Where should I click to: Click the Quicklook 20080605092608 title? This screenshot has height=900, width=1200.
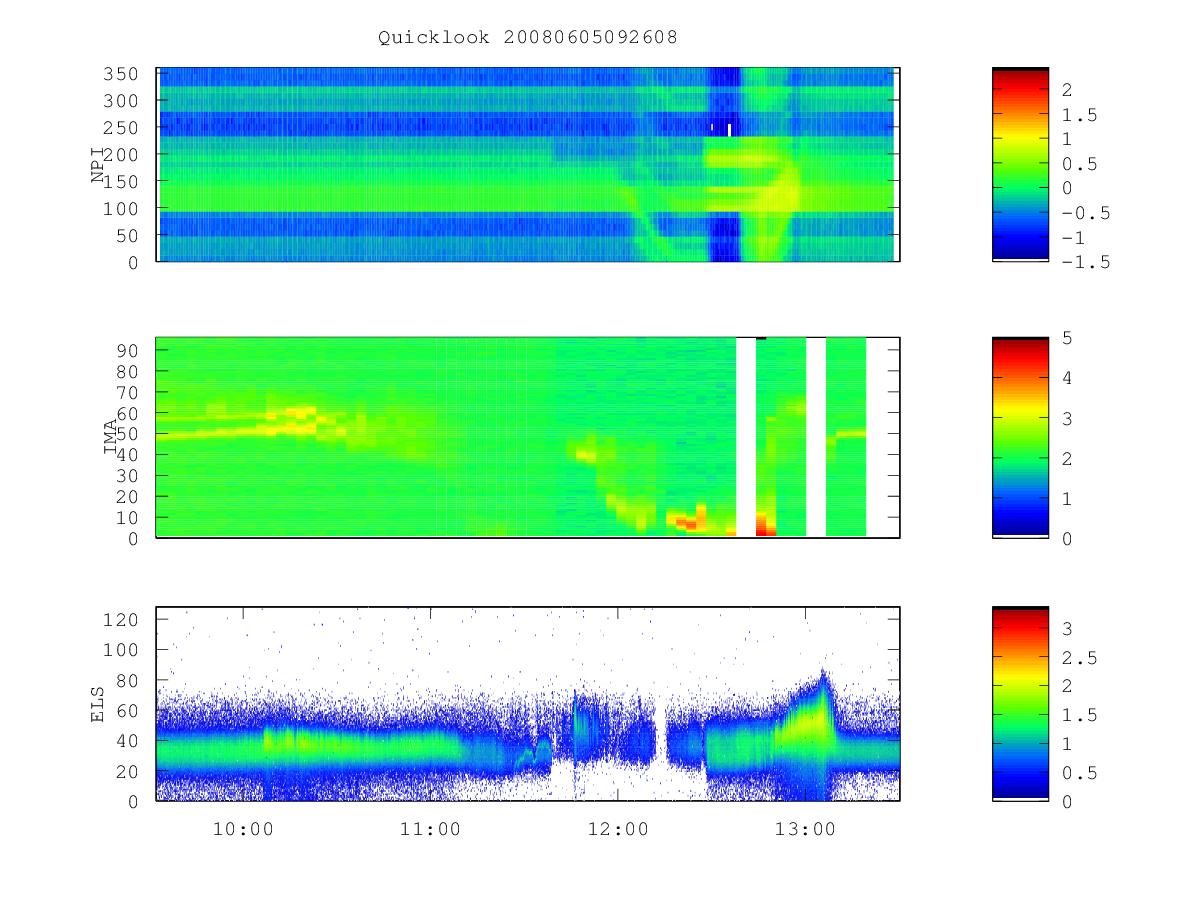point(528,38)
